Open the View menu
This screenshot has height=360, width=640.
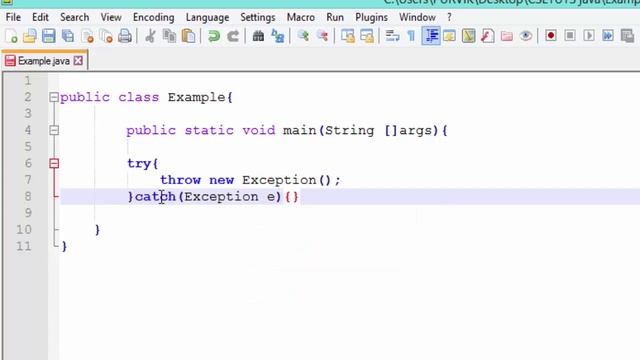(x=111, y=18)
